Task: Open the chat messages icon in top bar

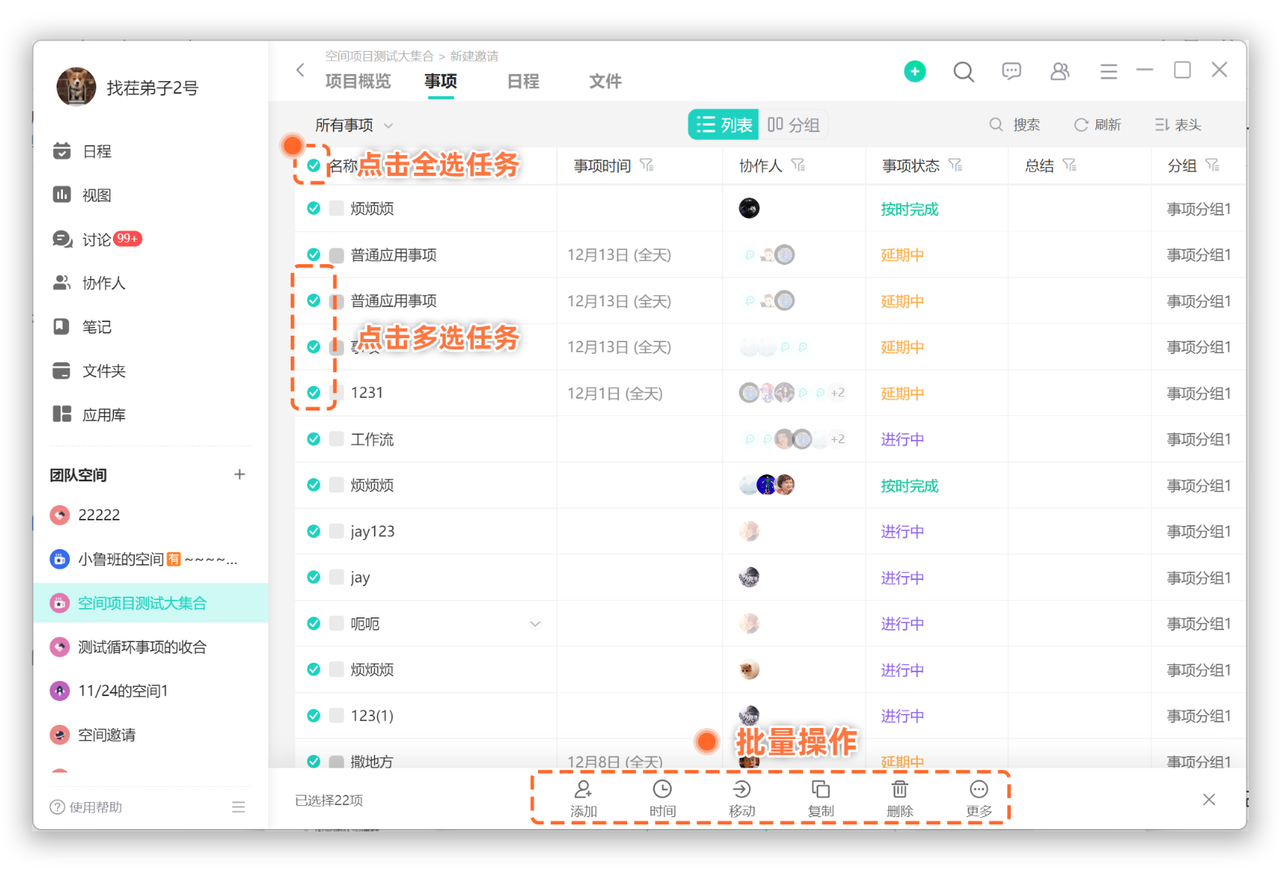Action: tap(1011, 71)
